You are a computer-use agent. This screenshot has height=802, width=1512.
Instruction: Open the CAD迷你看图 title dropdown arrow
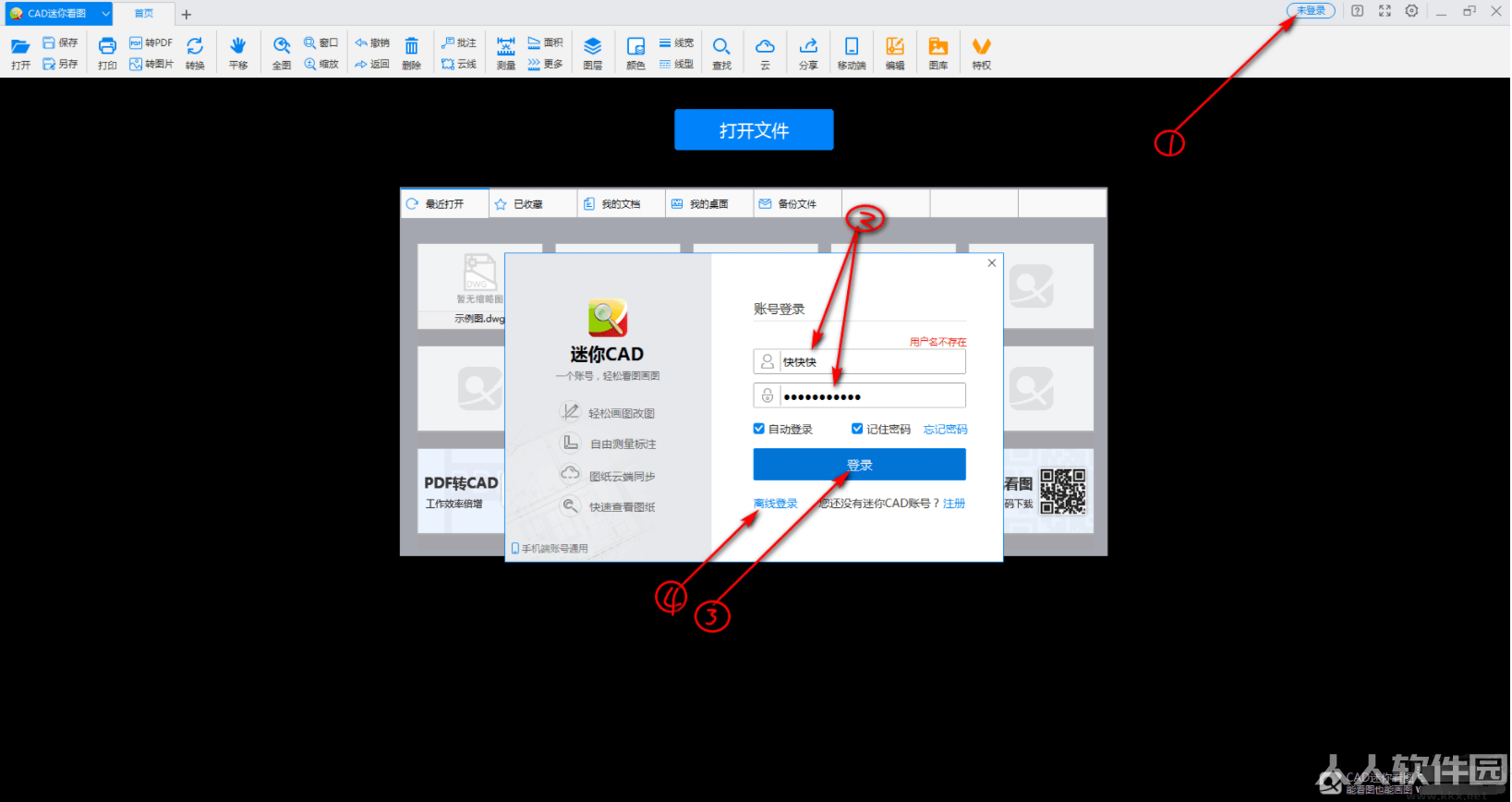[105, 13]
